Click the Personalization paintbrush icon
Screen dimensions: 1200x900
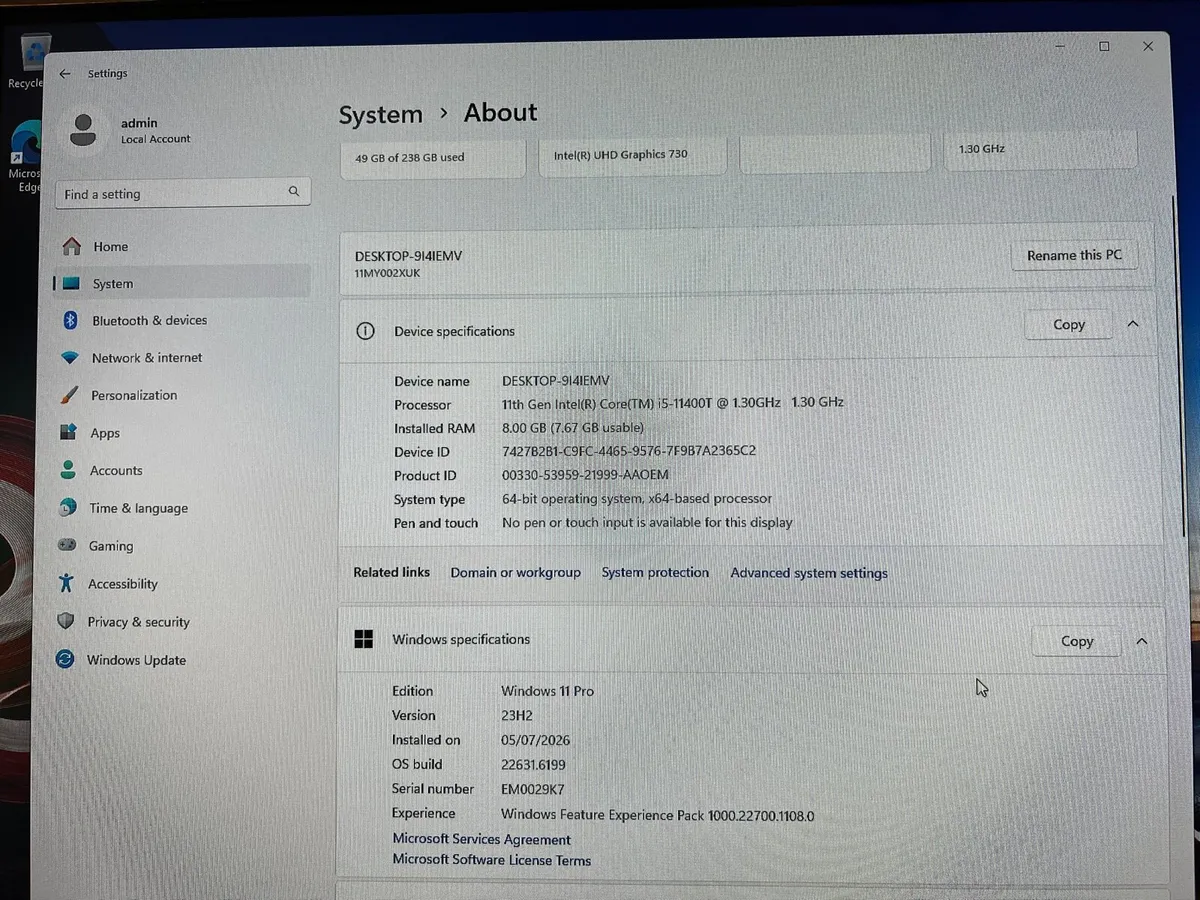click(x=70, y=395)
